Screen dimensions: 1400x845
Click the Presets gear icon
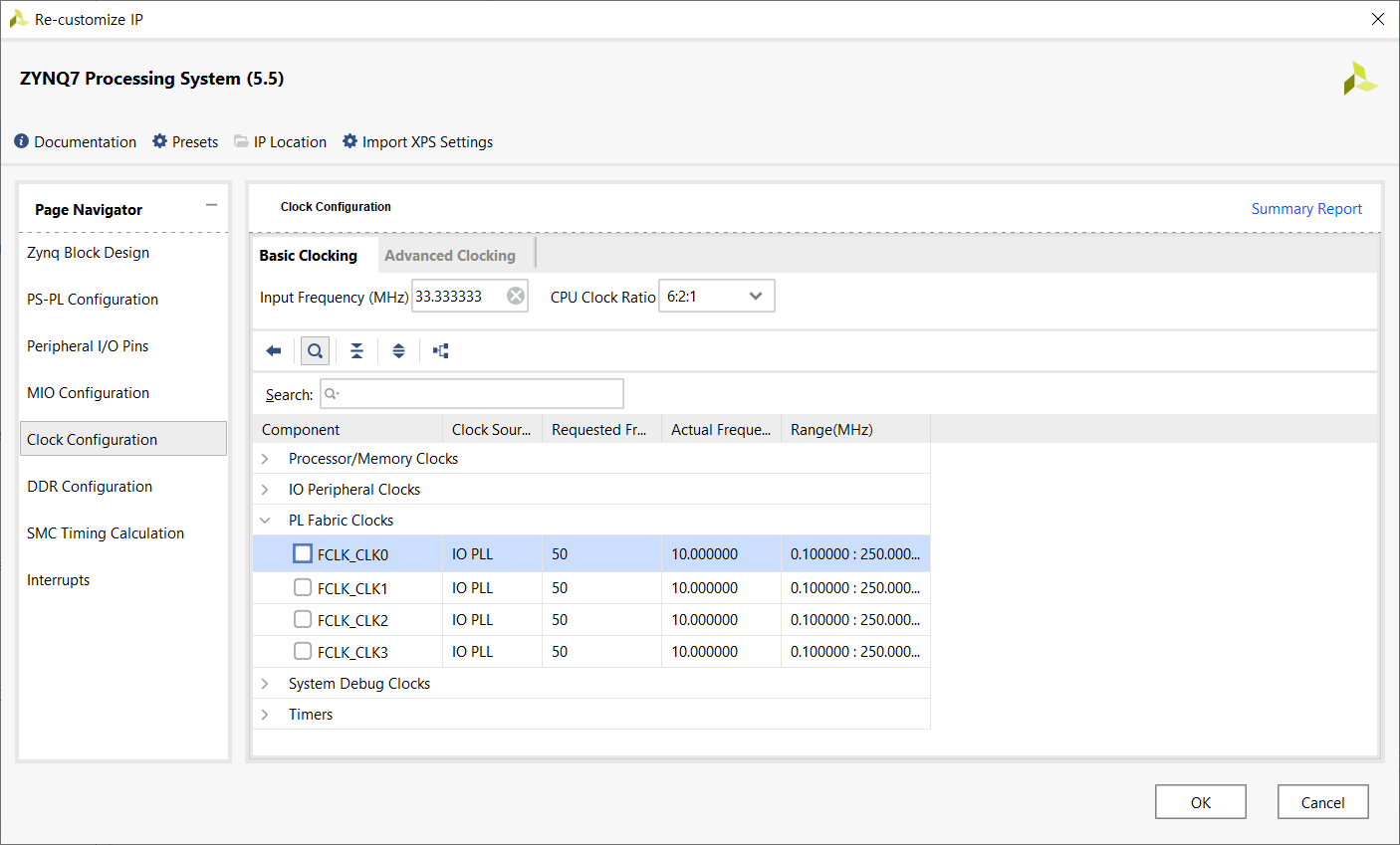tap(159, 141)
